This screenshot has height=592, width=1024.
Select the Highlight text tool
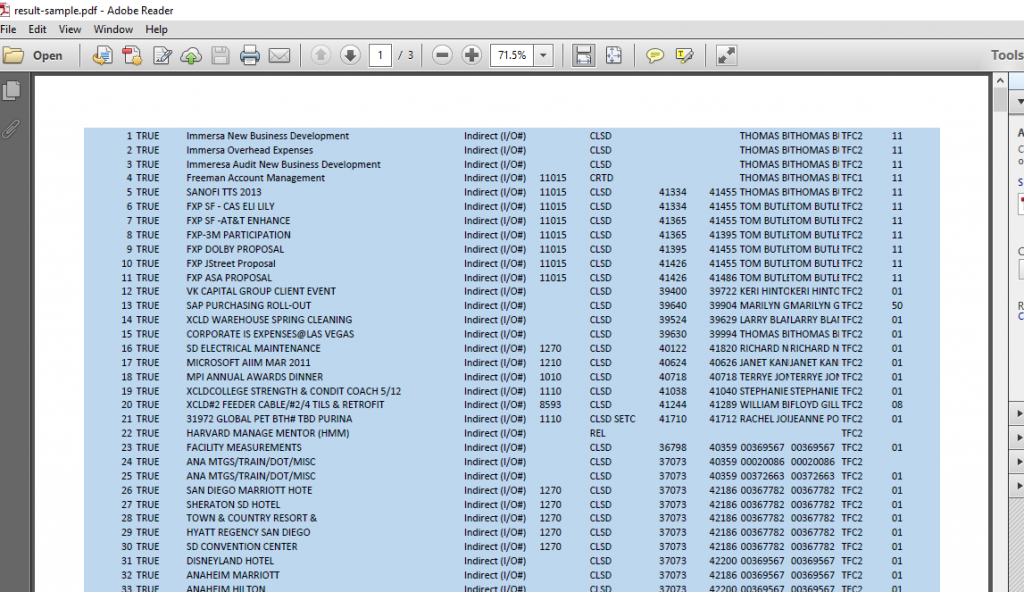click(x=685, y=56)
